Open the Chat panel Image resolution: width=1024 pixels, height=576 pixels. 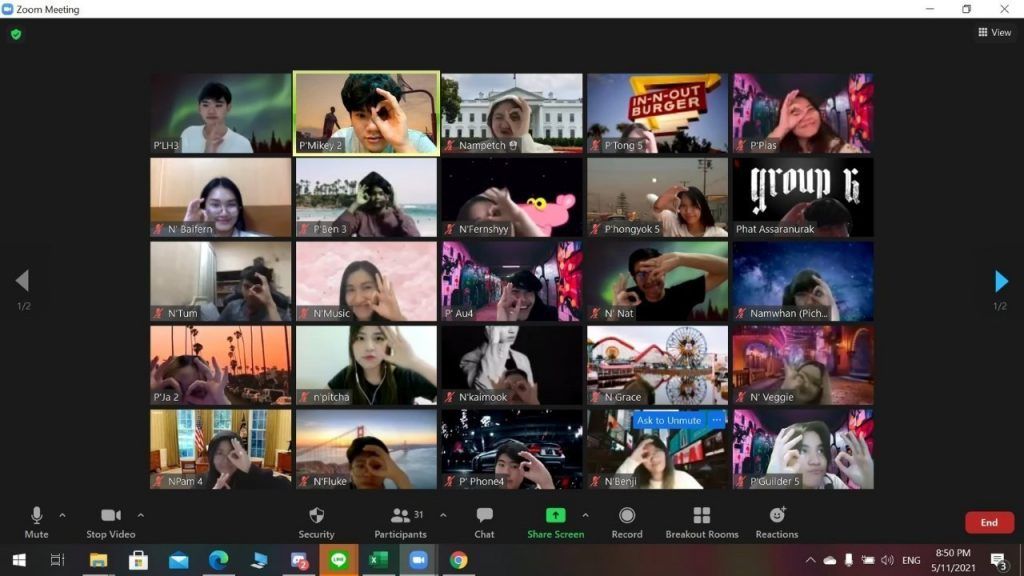pos(484,521)
